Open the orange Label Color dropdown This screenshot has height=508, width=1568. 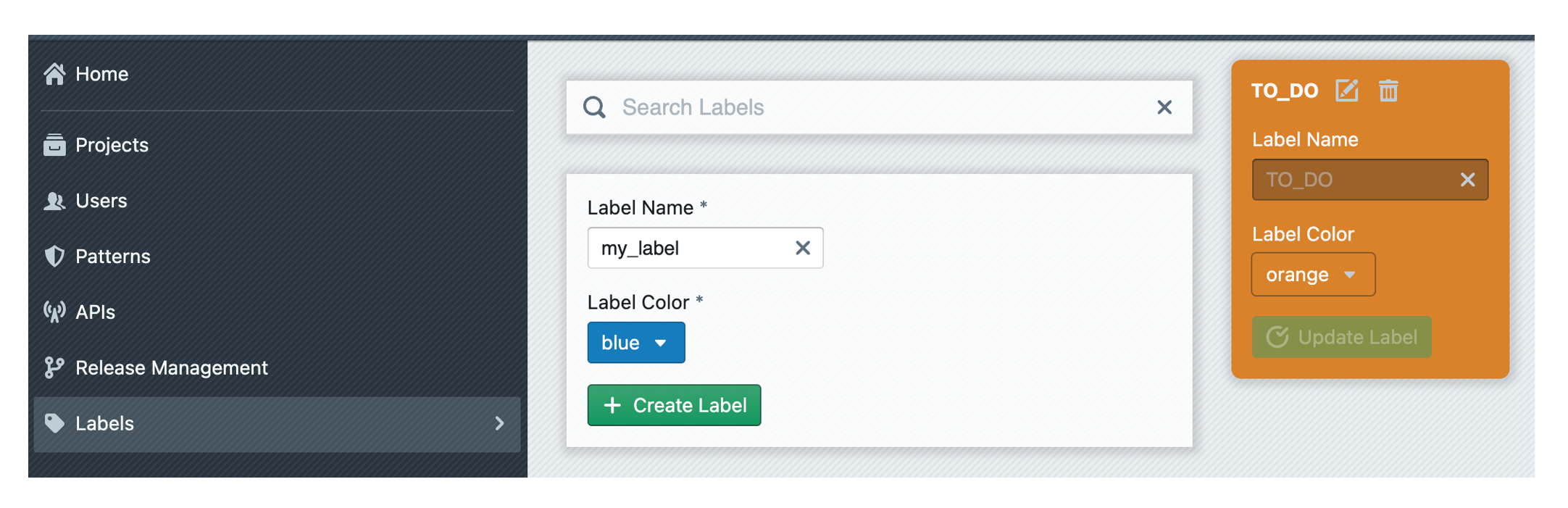click(1312, 275)
